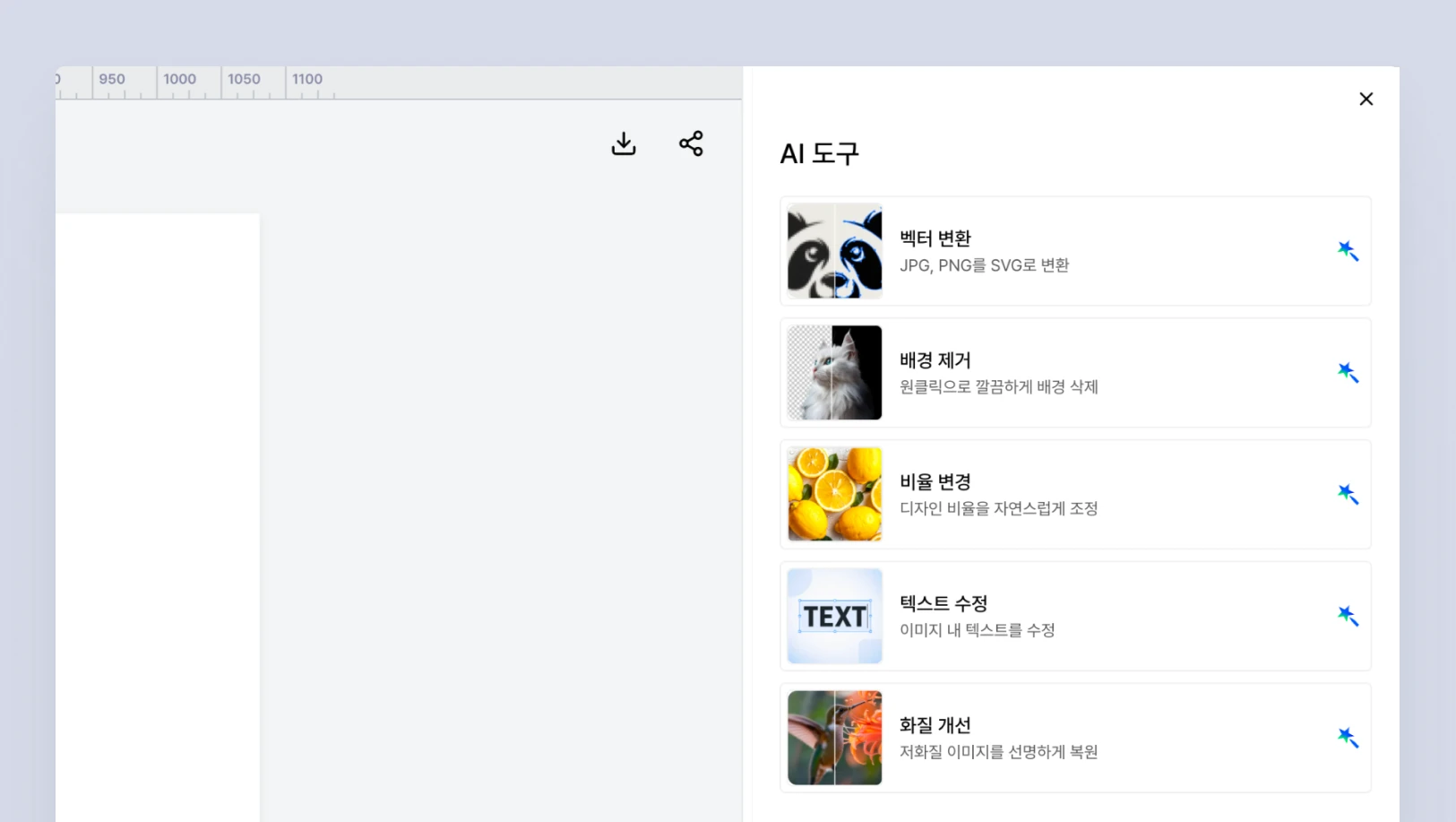Screen dimensions: 1456x822
Task: Select the 화질 개선 title
Action: tap(935, 725)
